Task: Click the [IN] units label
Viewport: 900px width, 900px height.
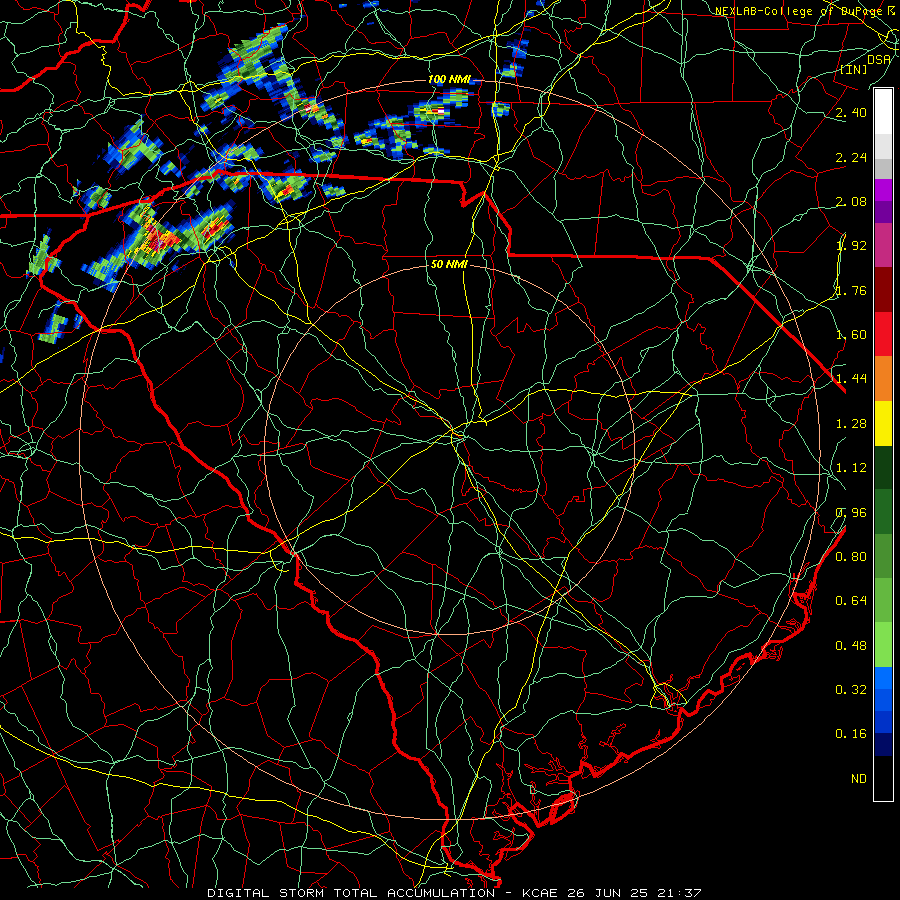Action: (x=854, y=69)
